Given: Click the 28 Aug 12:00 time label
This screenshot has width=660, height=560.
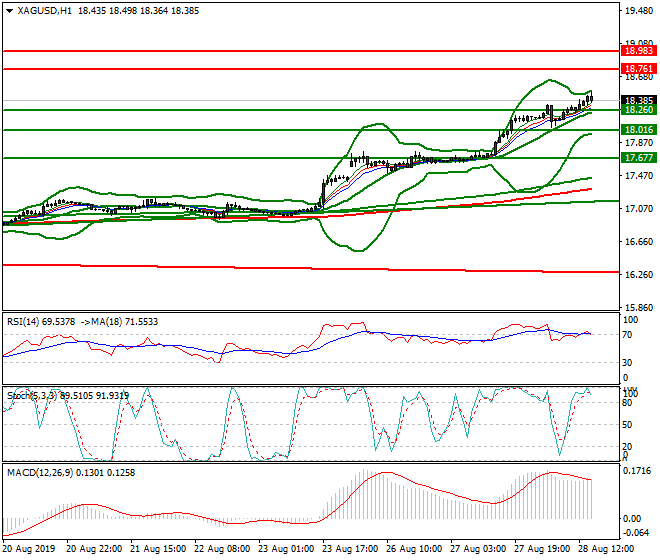Looking at the screenshot, I should pos(606,549).
